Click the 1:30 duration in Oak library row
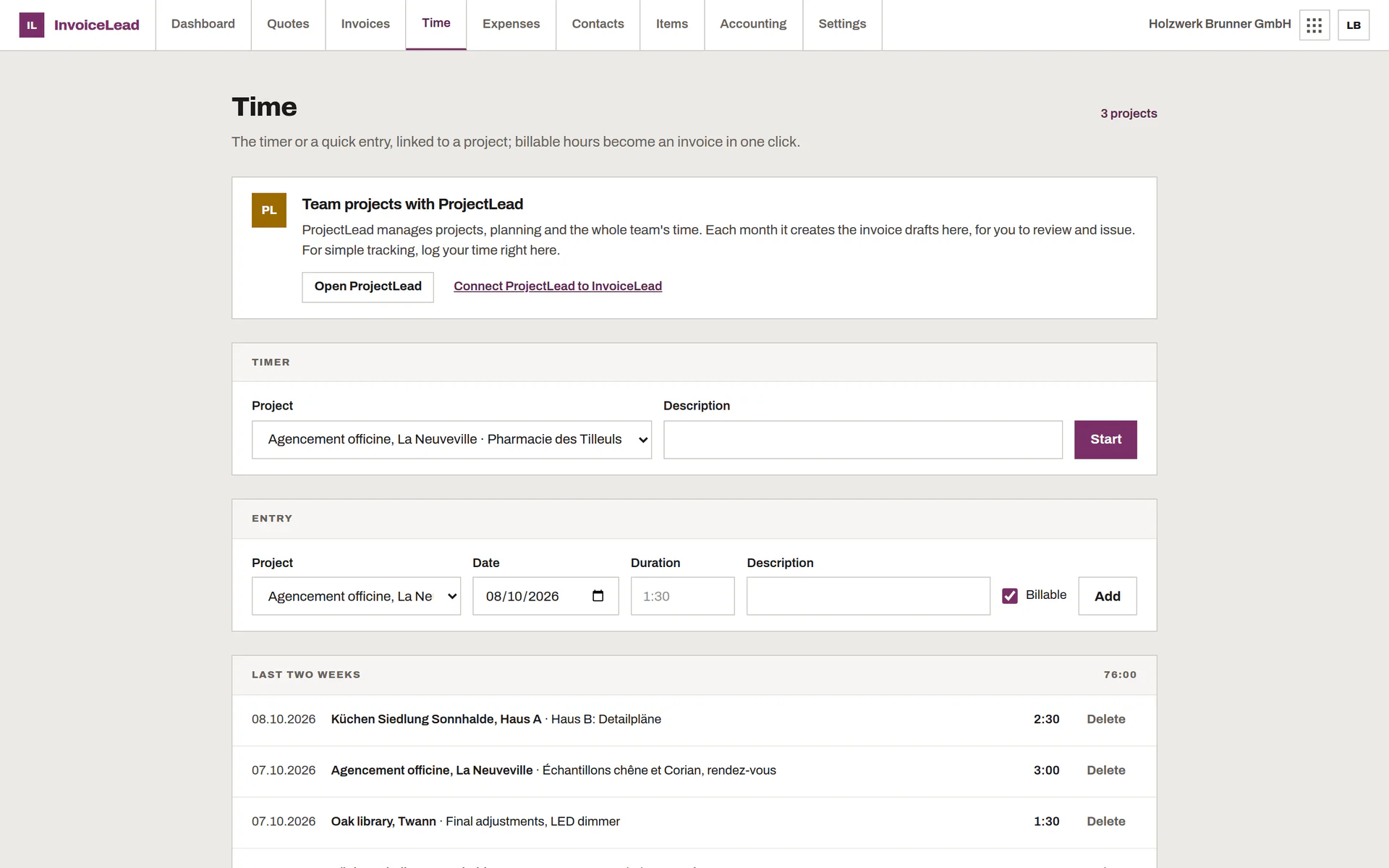Viewport: 1389px width, 868px height. coord(1046,822)
